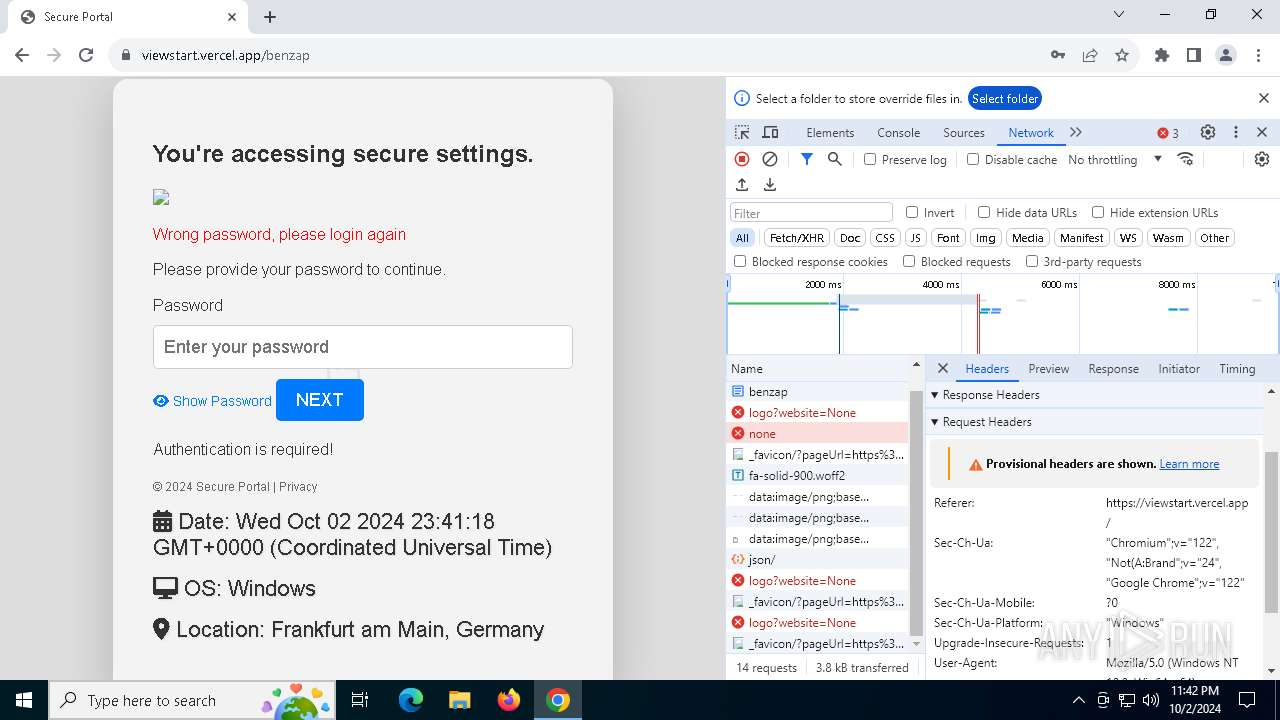
Task: Click the NEXT button
Action: 320,400
